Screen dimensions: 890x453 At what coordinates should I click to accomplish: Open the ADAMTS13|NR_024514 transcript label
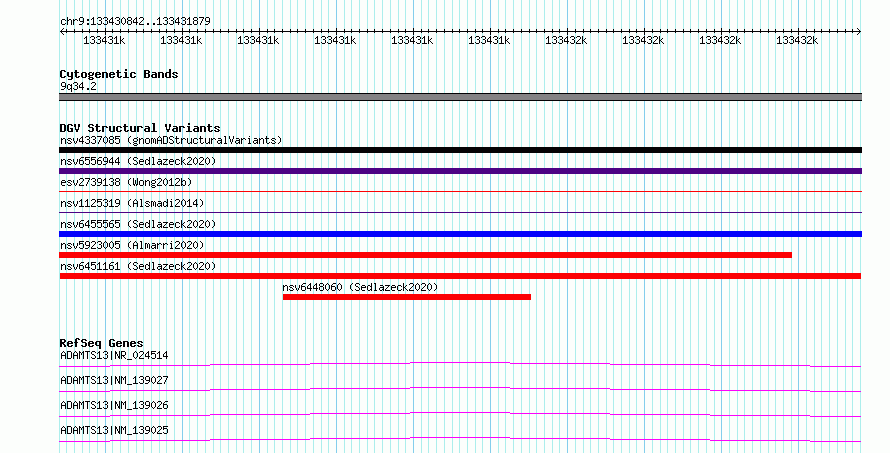pos(114,355)
